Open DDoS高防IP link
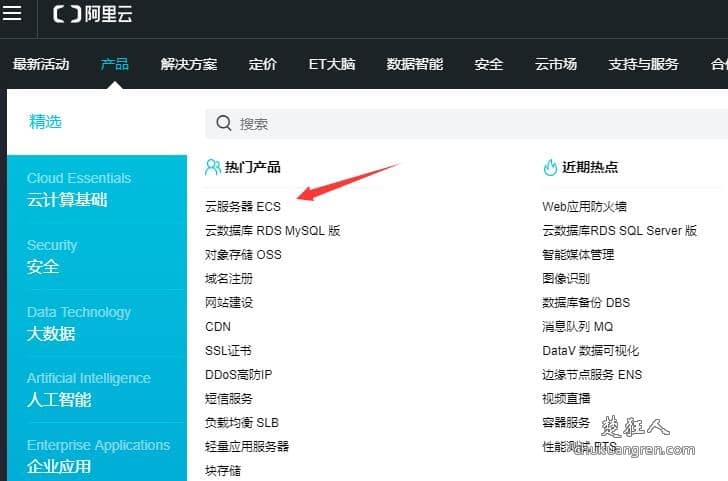This screenshot has height=481, width=728. [x=239, y=375]
